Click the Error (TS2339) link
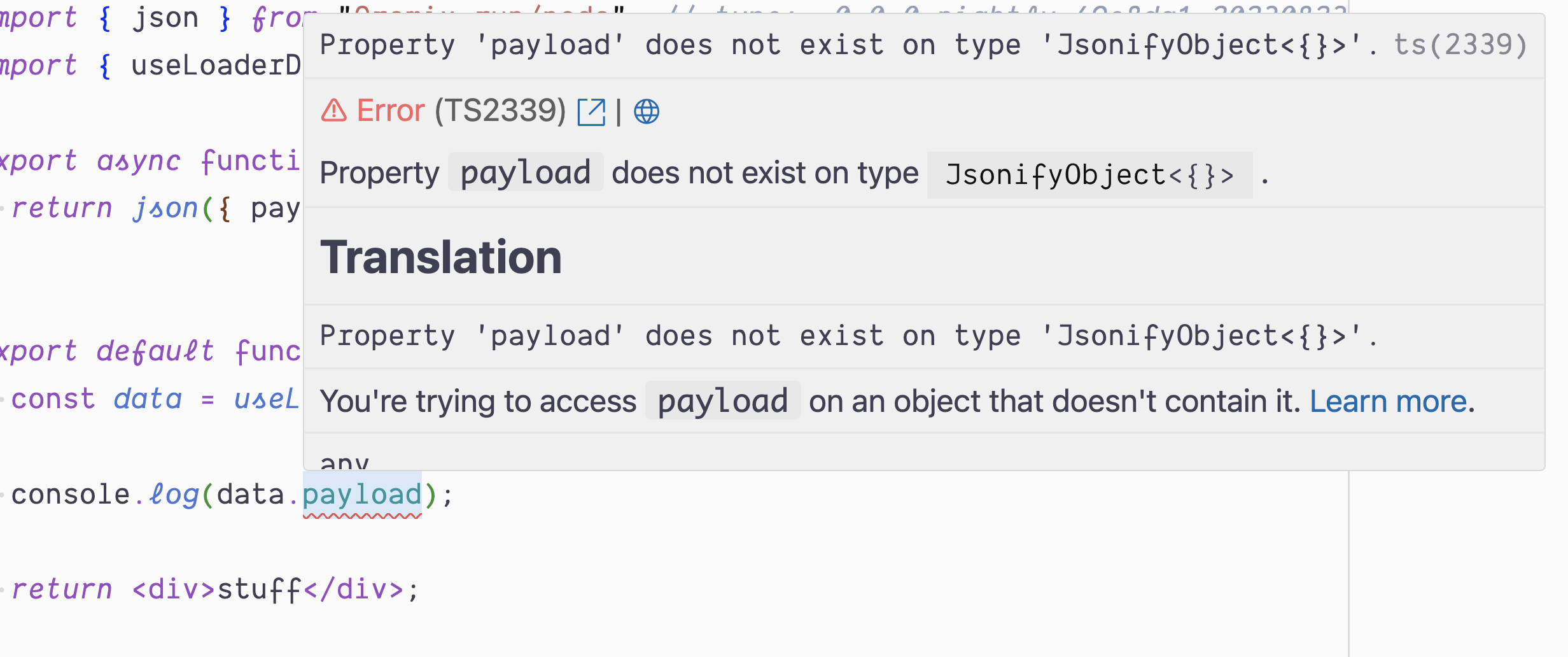 (391, 109)
